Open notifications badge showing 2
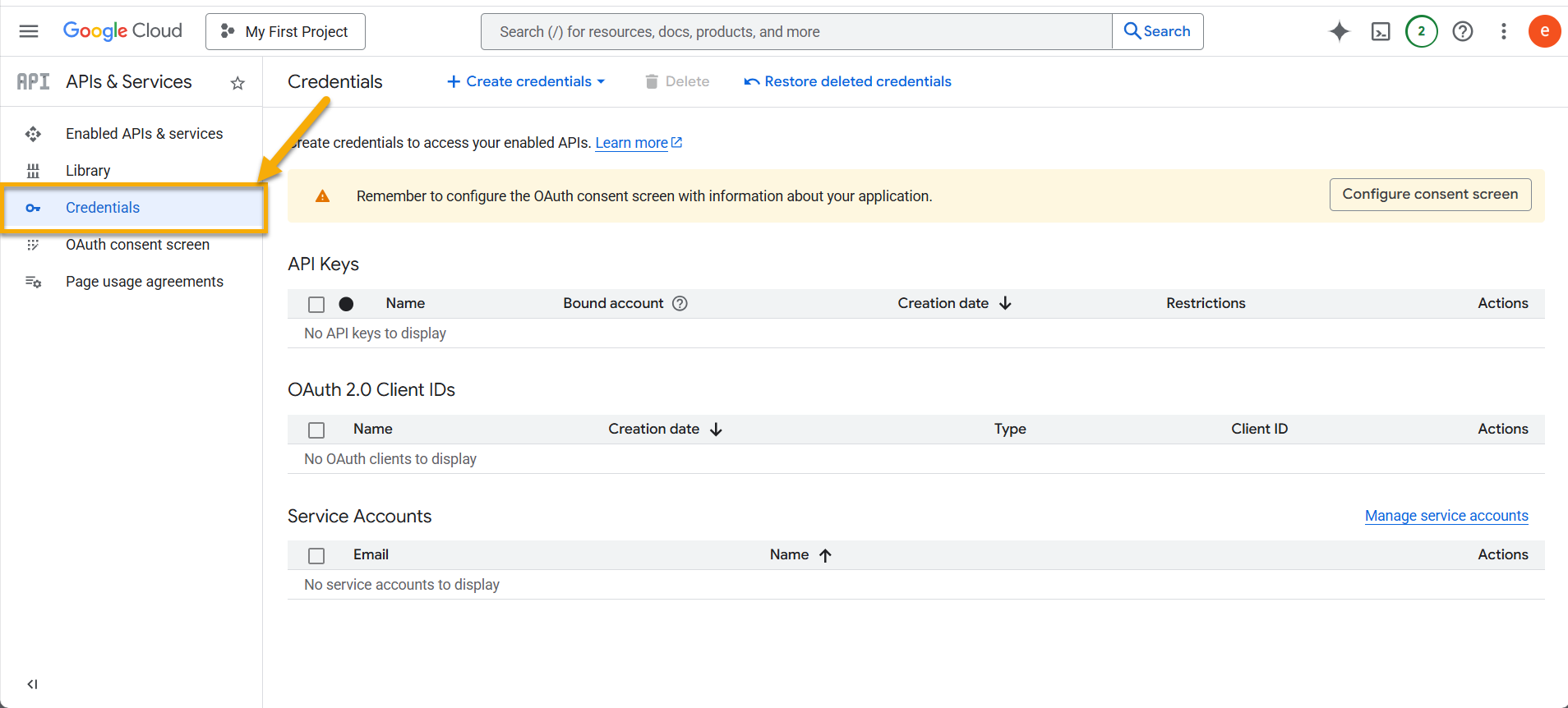 click(x=1422, y=31)
